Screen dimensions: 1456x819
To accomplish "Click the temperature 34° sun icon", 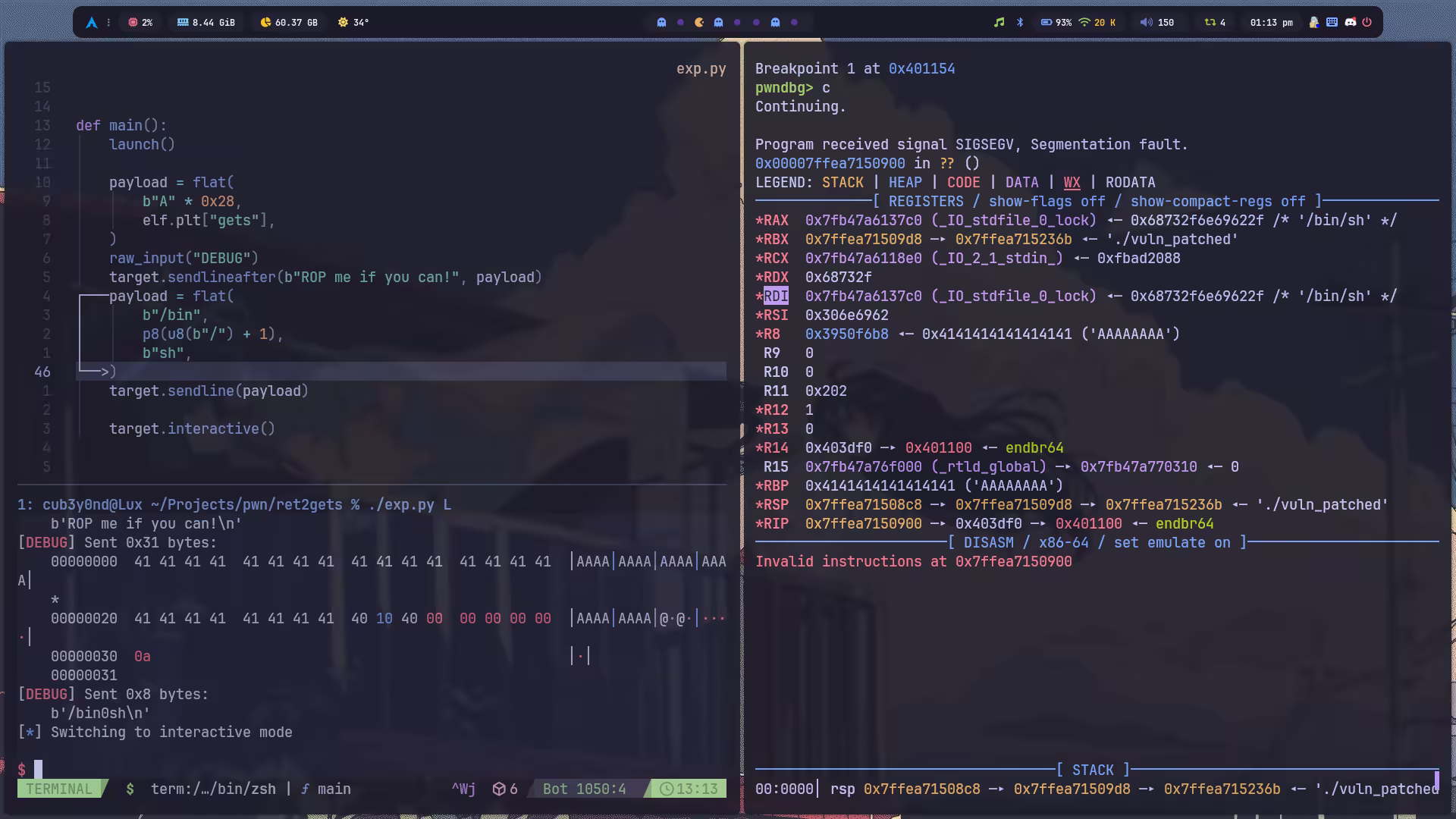I will [344, 23].
